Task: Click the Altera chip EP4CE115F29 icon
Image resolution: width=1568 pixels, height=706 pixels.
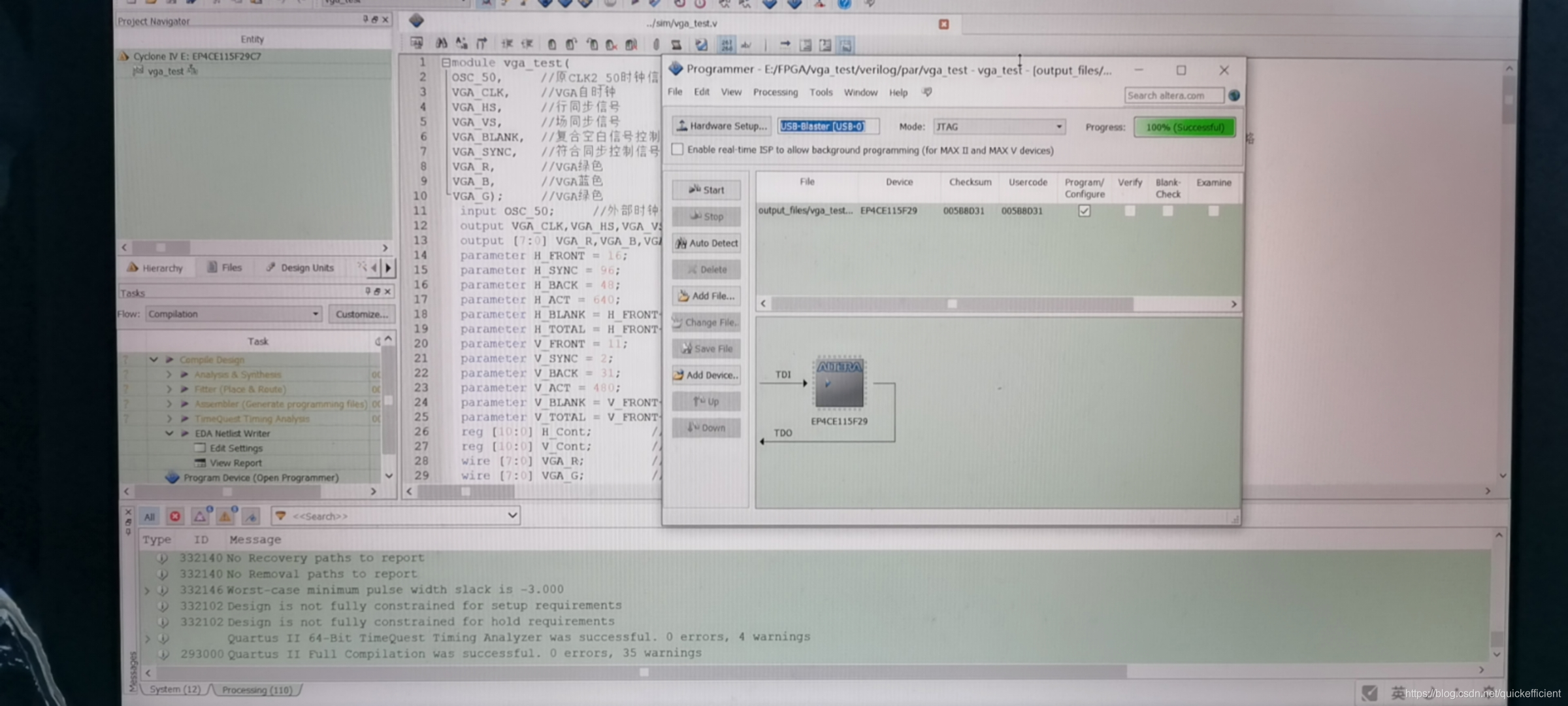Action: [840, 383]
